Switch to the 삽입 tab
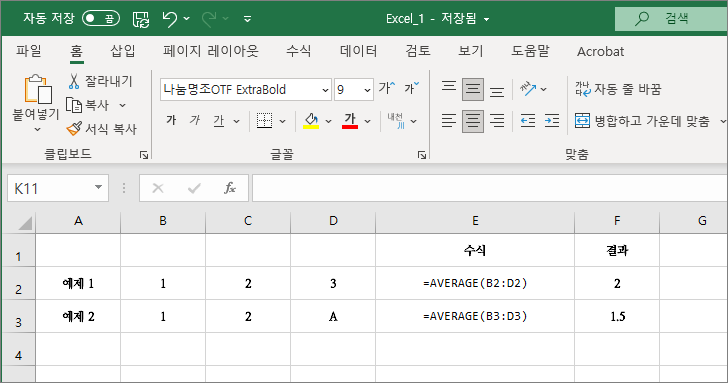The image size is (728, 383). click(123, 51)
